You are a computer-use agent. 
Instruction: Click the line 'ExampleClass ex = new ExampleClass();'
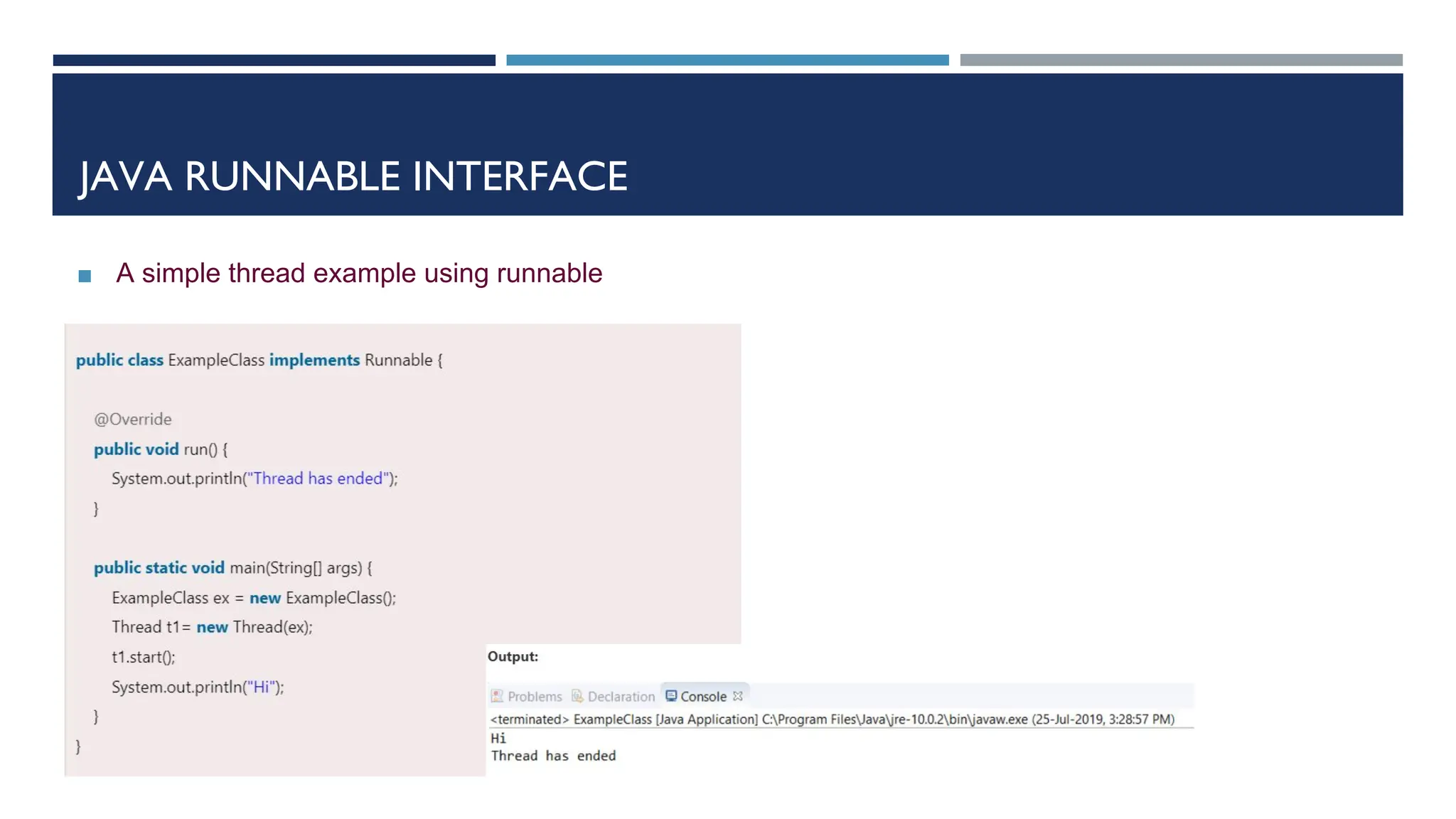pyautogui.click(x=254, y=598)
